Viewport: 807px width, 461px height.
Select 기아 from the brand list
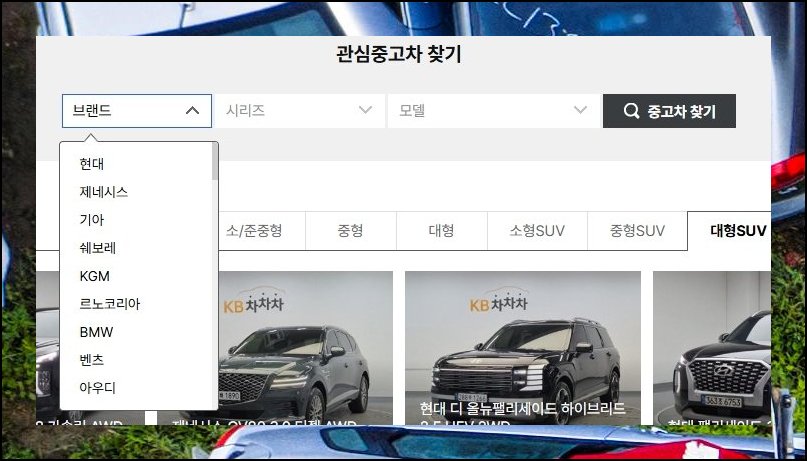point(92,220)
